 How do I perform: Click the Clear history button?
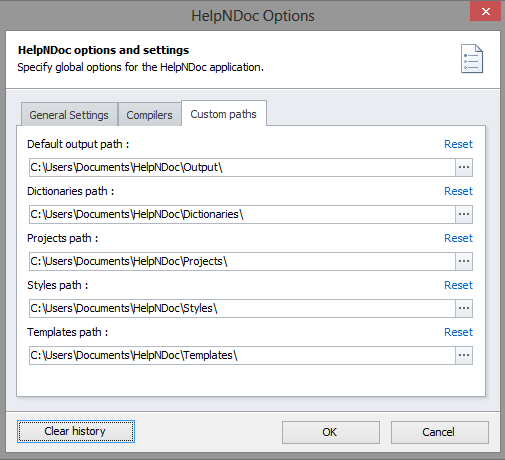coord(76,431)
